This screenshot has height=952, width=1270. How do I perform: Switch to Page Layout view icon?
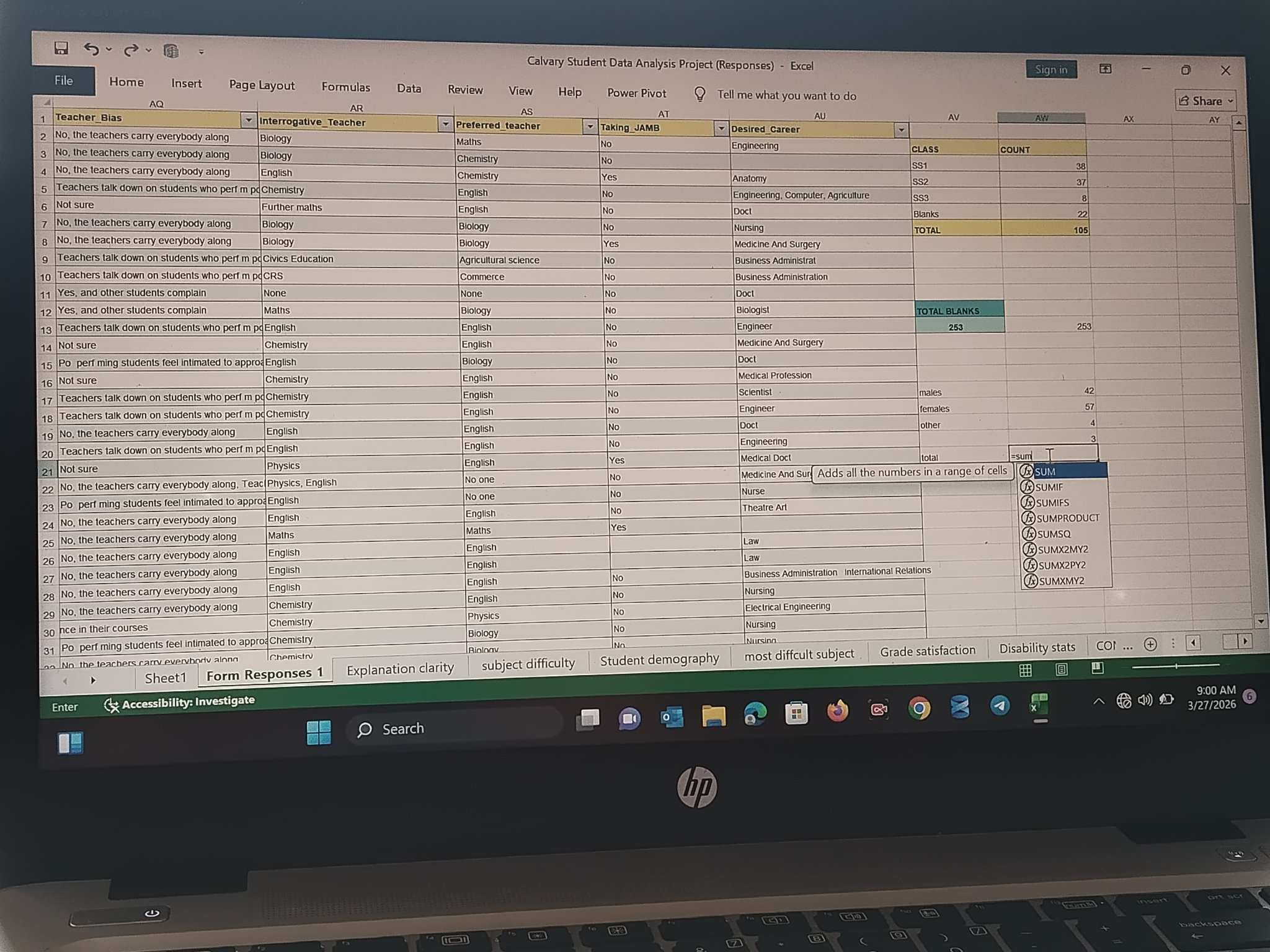(x=1062, y=669)
